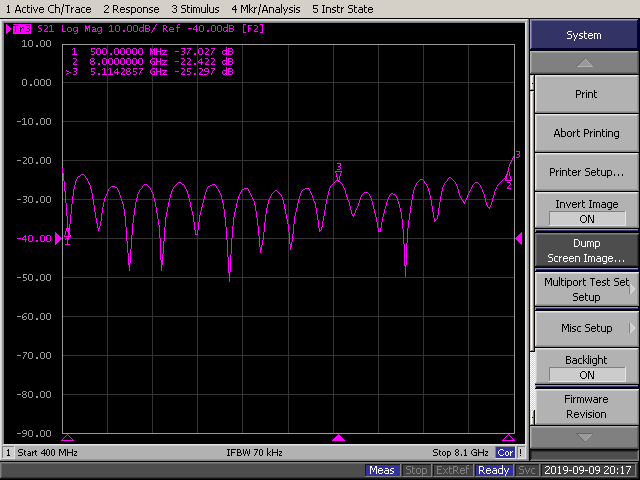Open Printer Setup softkey
Viewport: 640px width, 480px height.
tap(586, 172)
